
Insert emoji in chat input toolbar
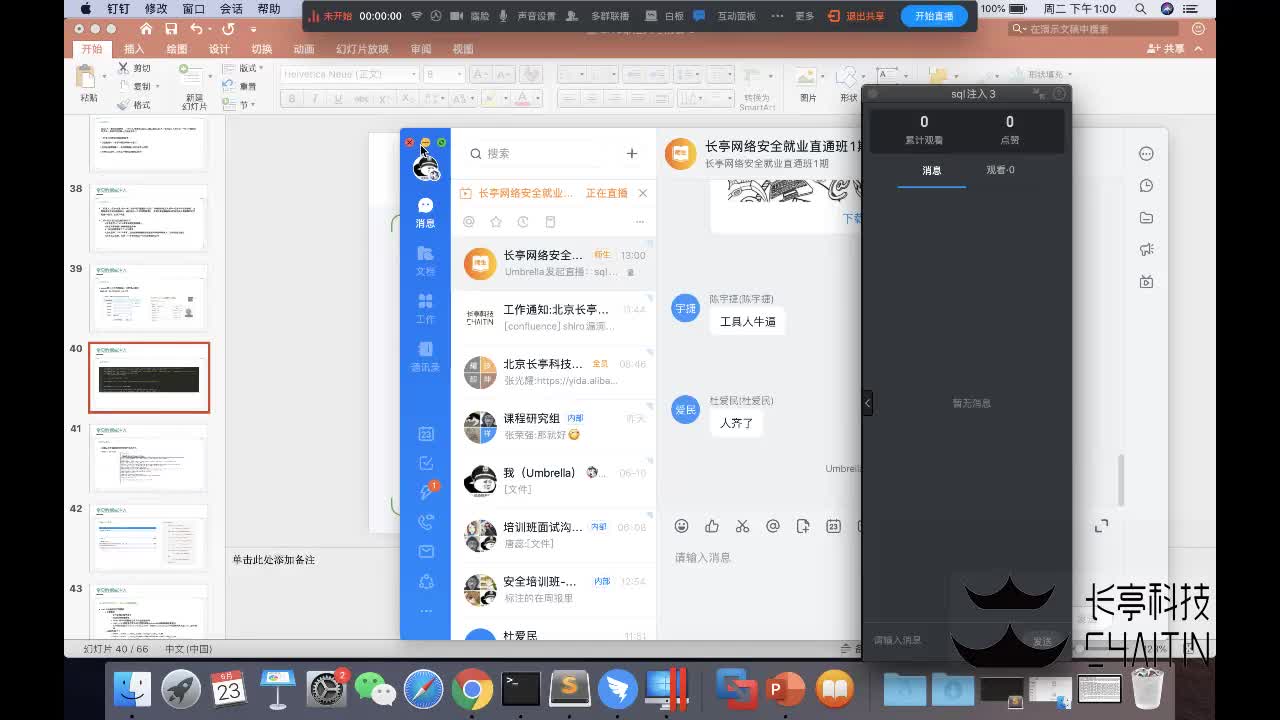point(682,526)
